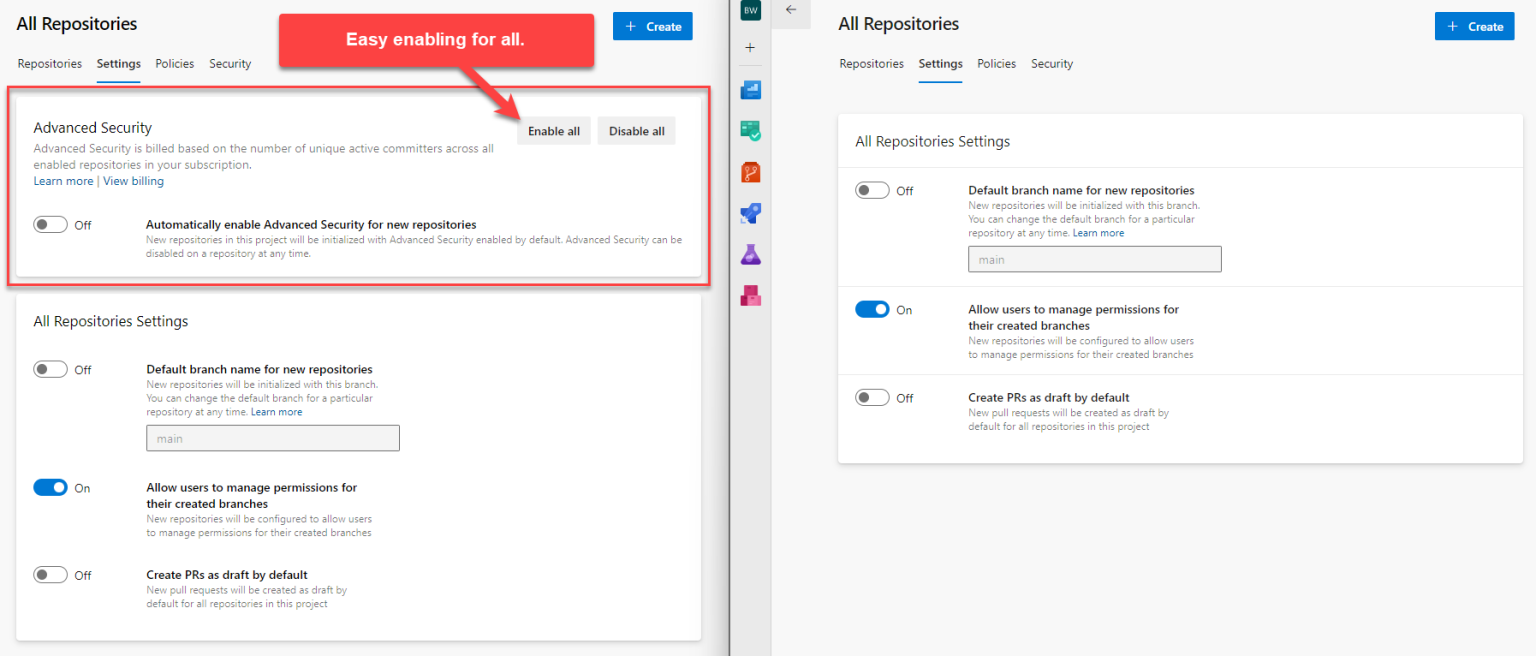Screen dimensions: 1536x656
Task: Toggle Default branch name for new repositories
Action: tap(50, 368)
